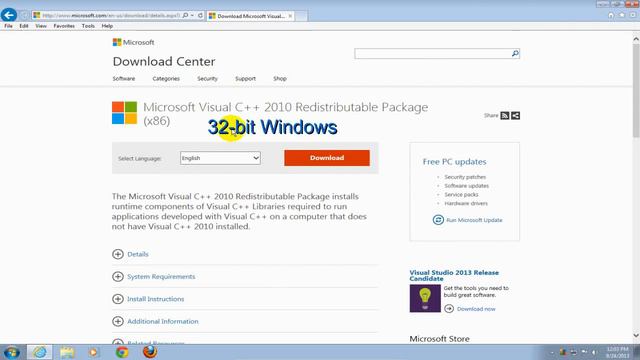Click the Microsoft Store heading
640x360 pixels.
coord(439,338)
